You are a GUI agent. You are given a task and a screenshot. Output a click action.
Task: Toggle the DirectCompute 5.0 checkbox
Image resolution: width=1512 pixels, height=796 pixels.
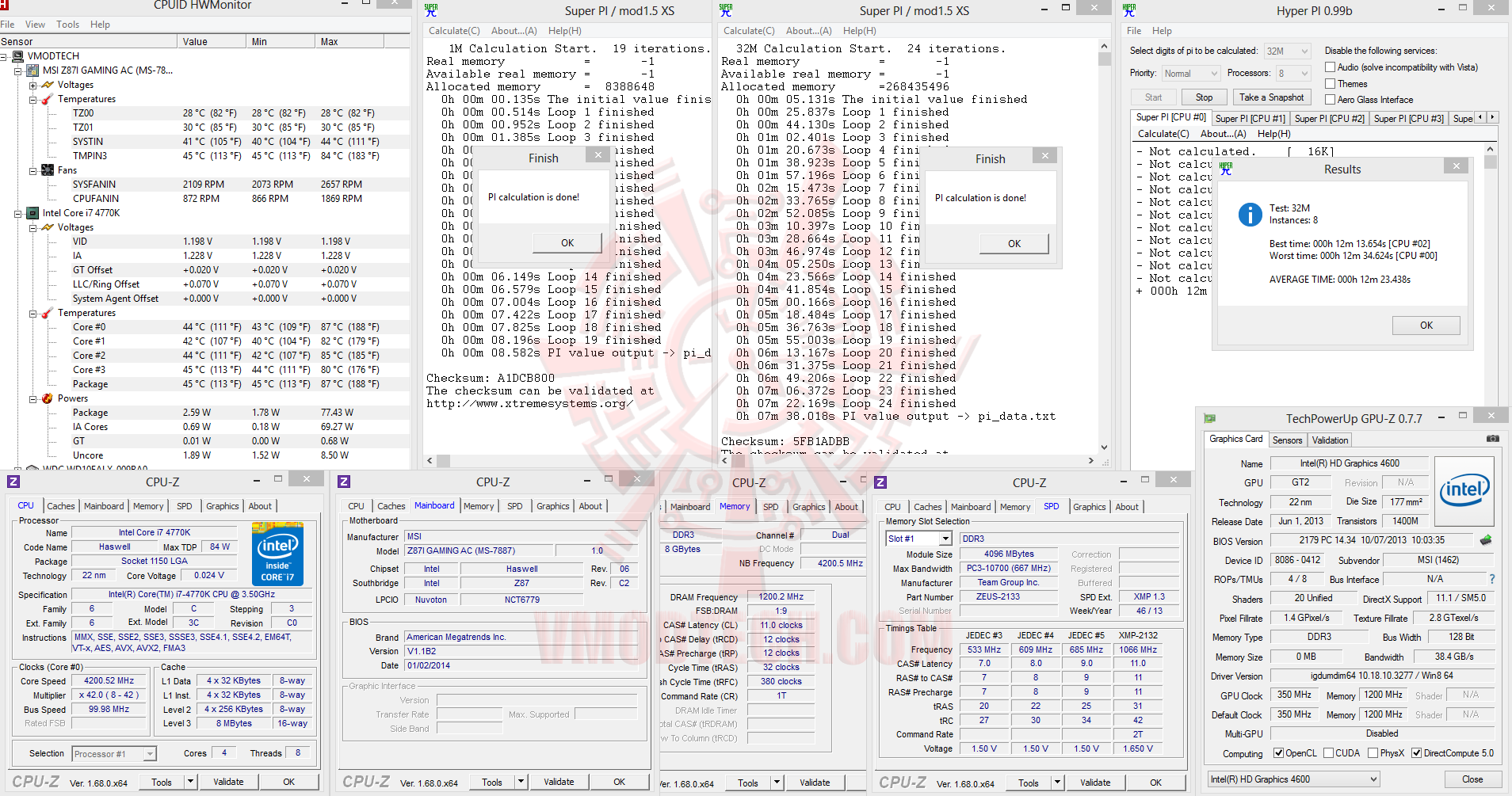[x=1416, y=753]
